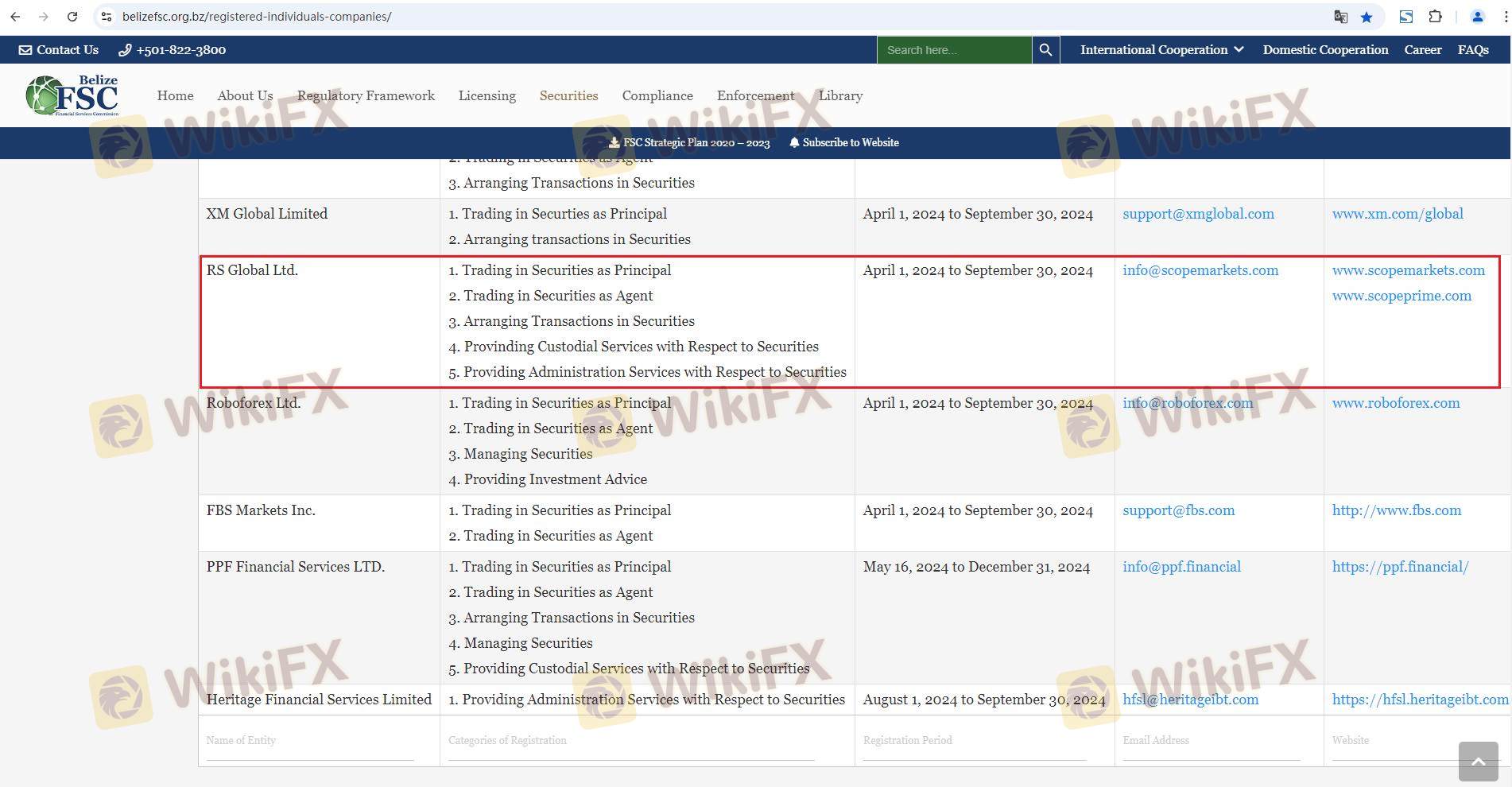Click the scroll-to-top arrow button
Image resolution: width=1512 pixels, height=787 pixels.
(1478, 762)
